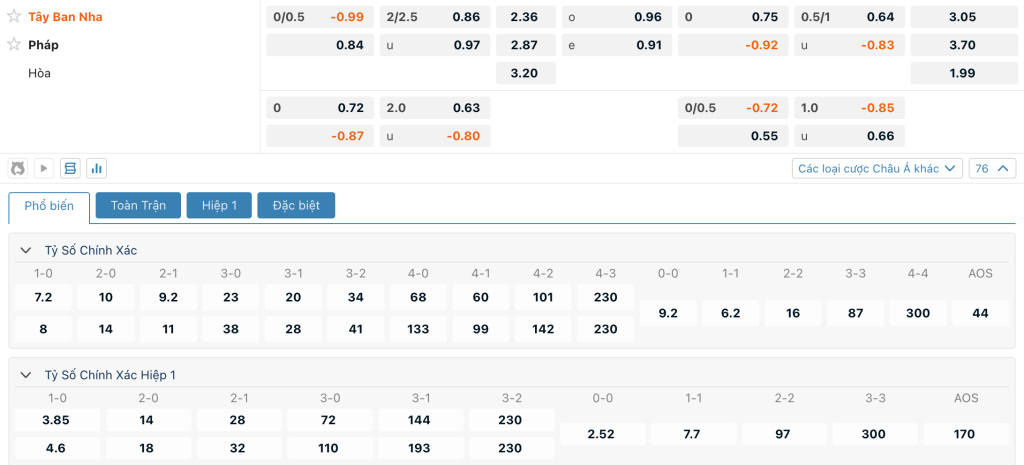This screenshot has height=465, width=1024.
Task: Collapse the 76 markets counter
Action: point(992,168)
